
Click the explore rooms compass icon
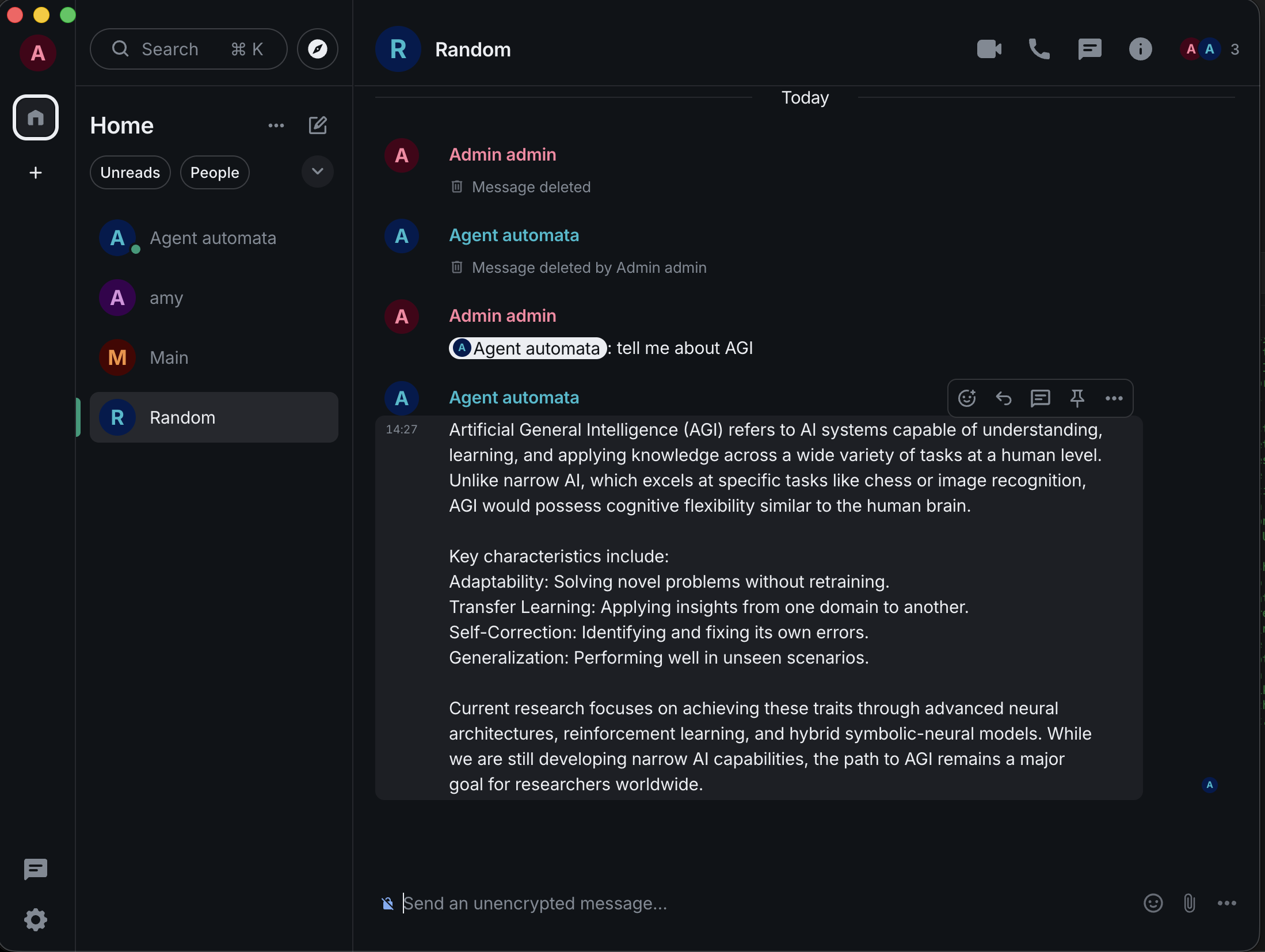pyautogui.click(x=317, y=49)
